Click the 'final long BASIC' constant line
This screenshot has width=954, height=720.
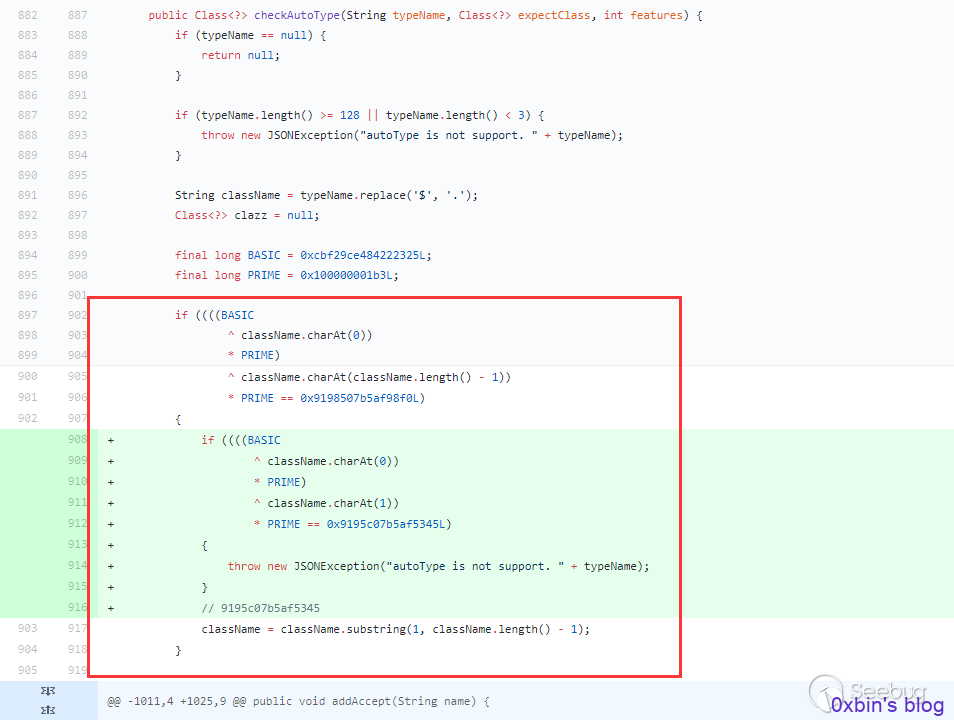[x=303, y=255]
